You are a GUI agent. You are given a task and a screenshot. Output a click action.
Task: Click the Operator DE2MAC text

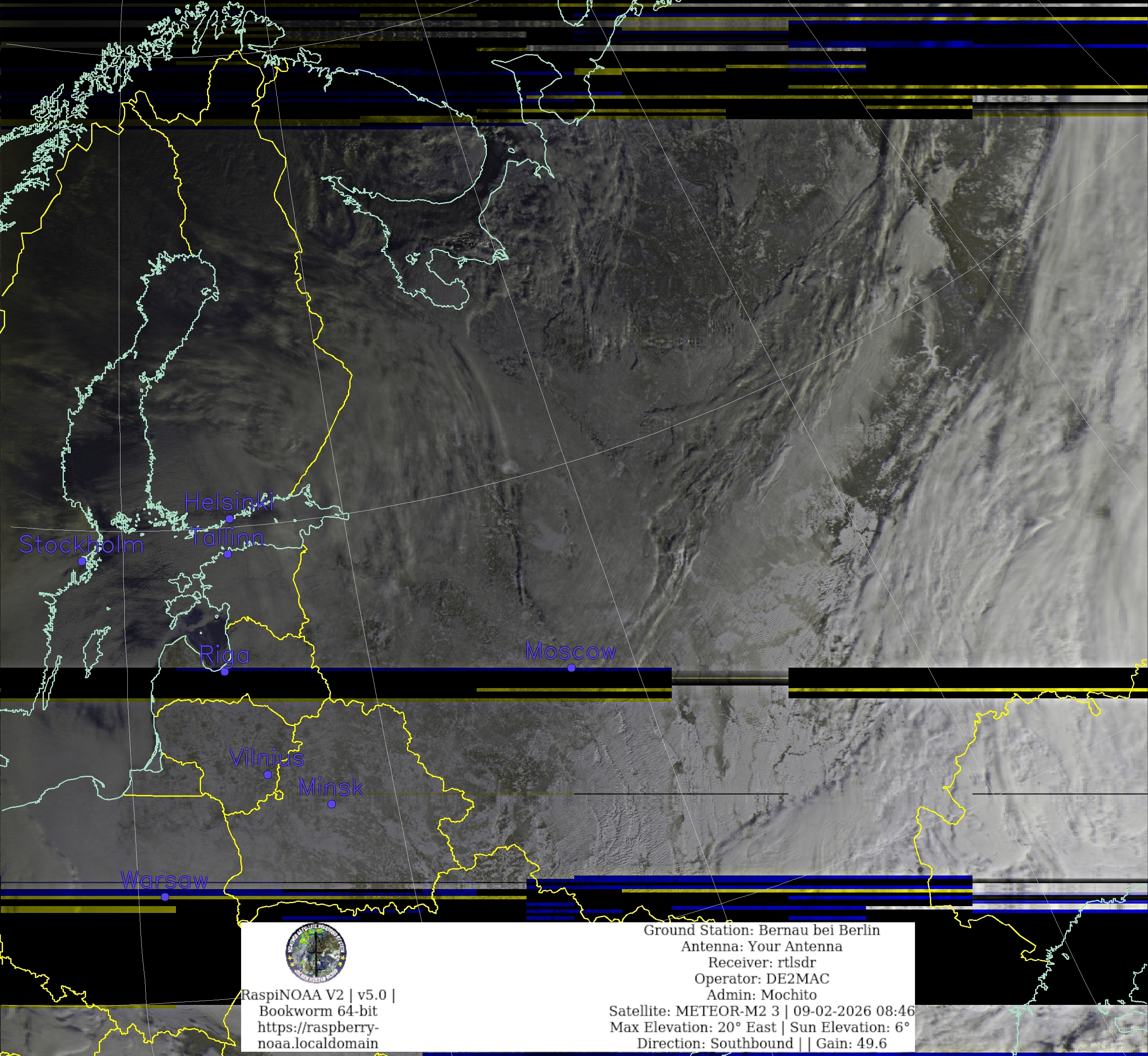click(x=762, y=978)
